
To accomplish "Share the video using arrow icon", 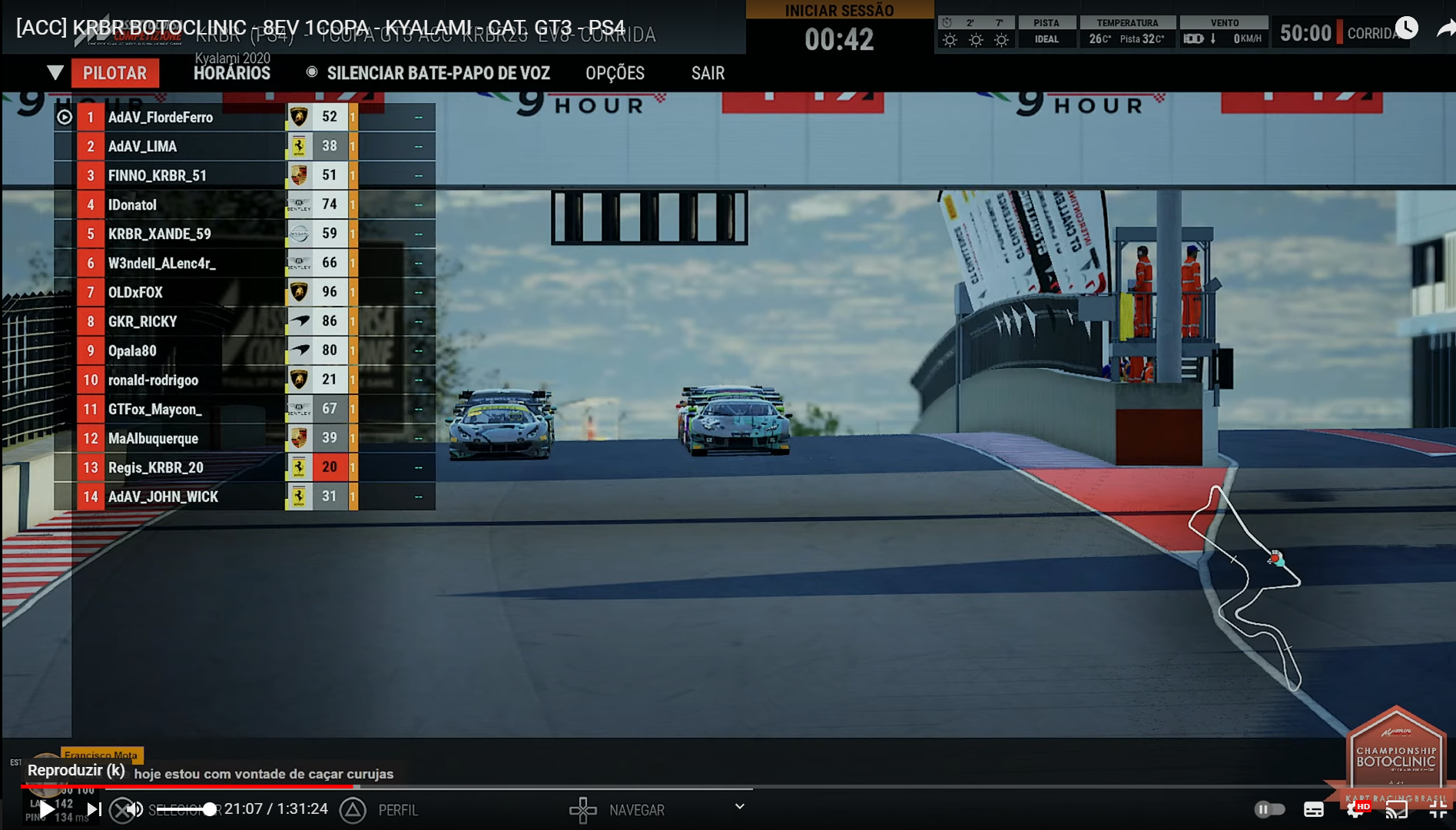I will coord(1445,29).
